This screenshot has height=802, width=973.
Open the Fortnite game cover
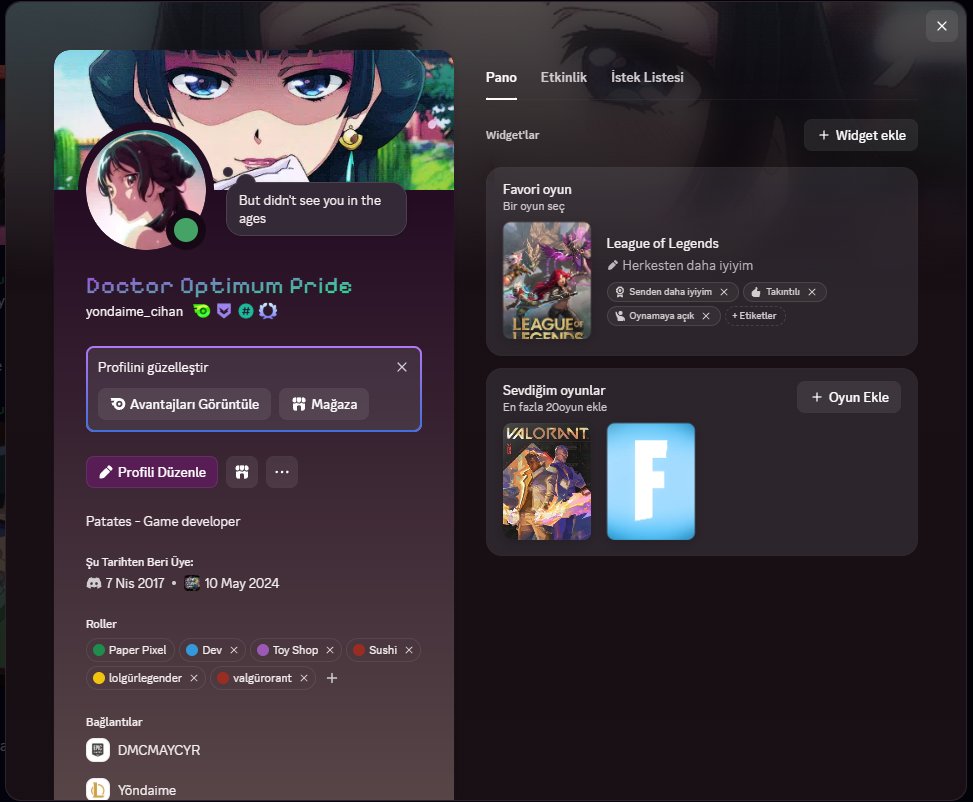[x=651, y=482]
